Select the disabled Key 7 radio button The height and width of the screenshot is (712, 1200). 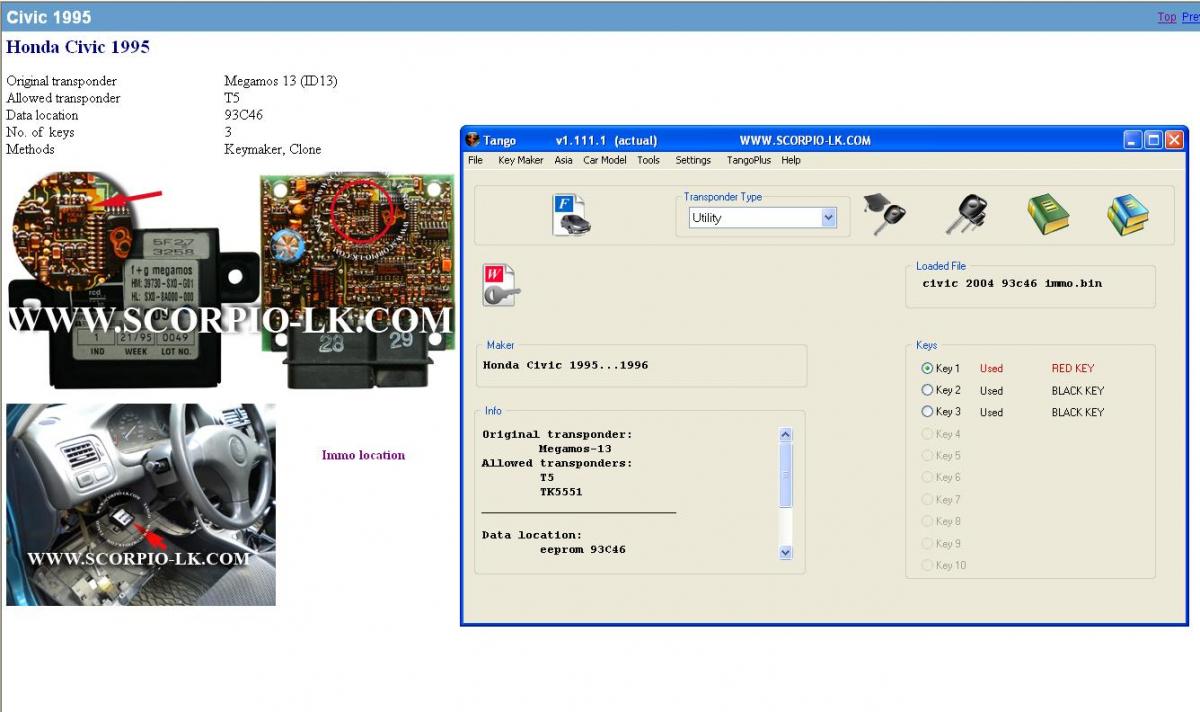pos(927,499)
